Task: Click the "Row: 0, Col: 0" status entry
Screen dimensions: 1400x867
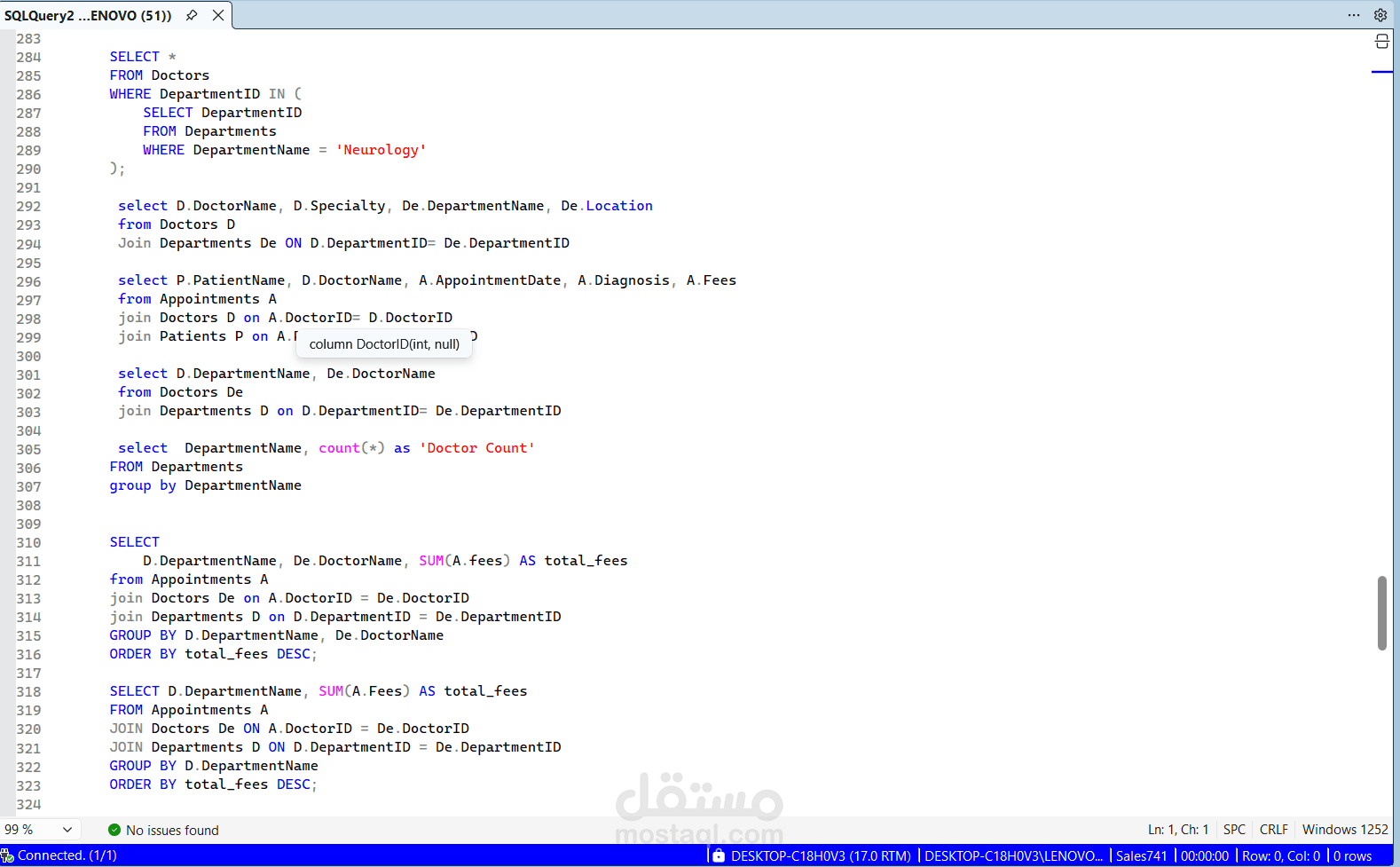Action: click(1281, 856)
